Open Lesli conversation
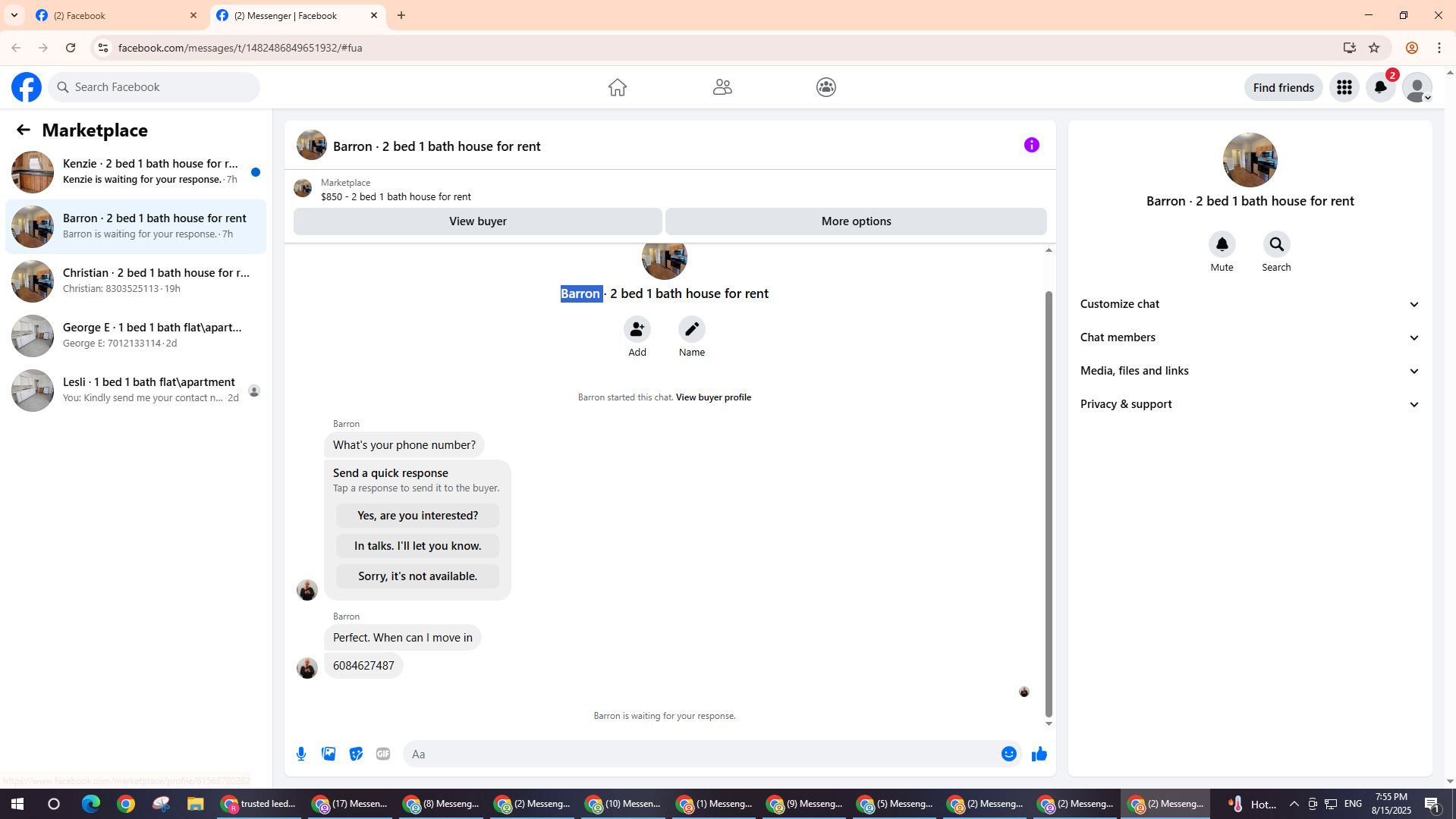The width and height of the screenshot is (1456, 819). point(136,391)
